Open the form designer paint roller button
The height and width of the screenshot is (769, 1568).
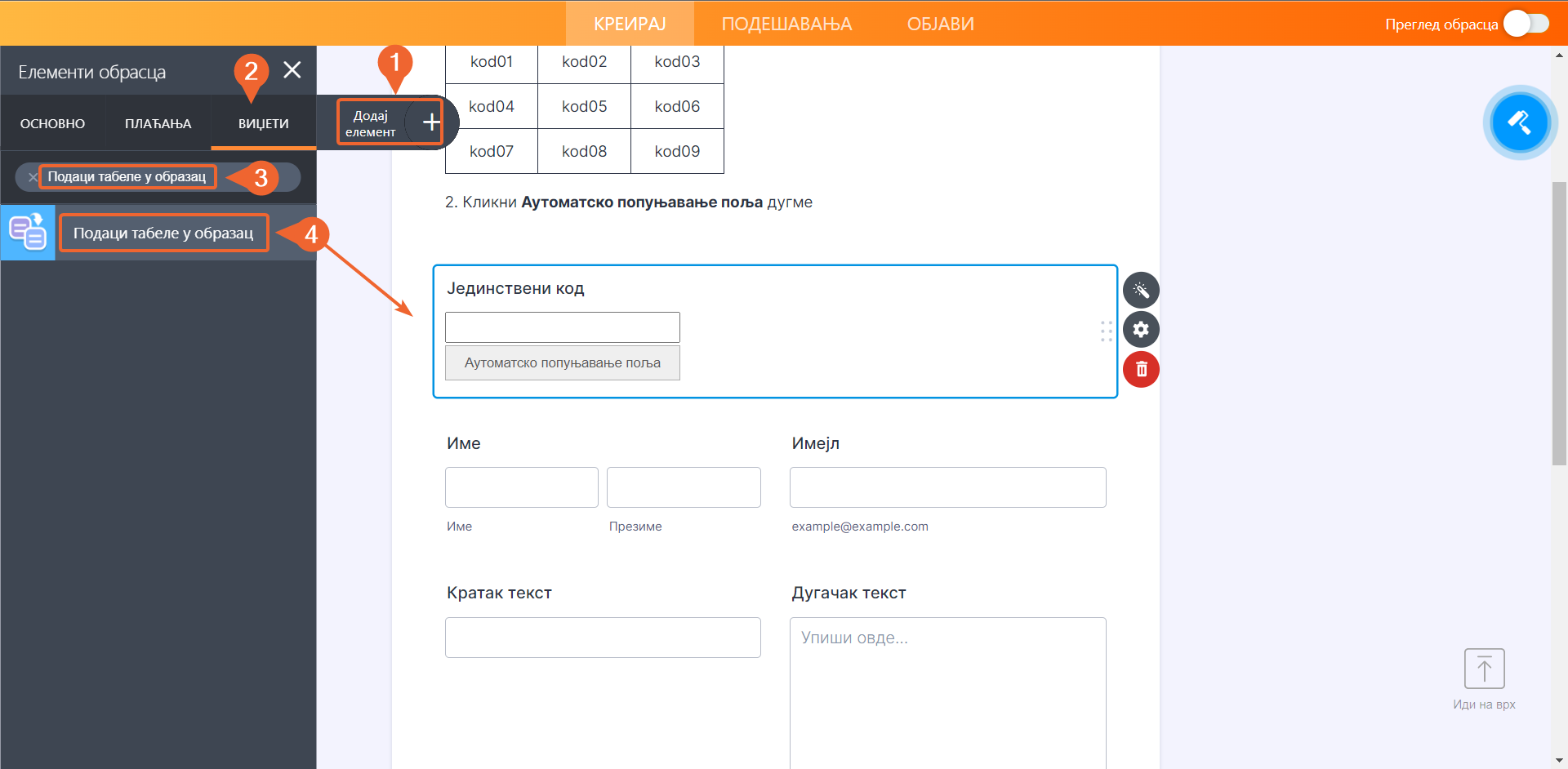click(1520, 122)
